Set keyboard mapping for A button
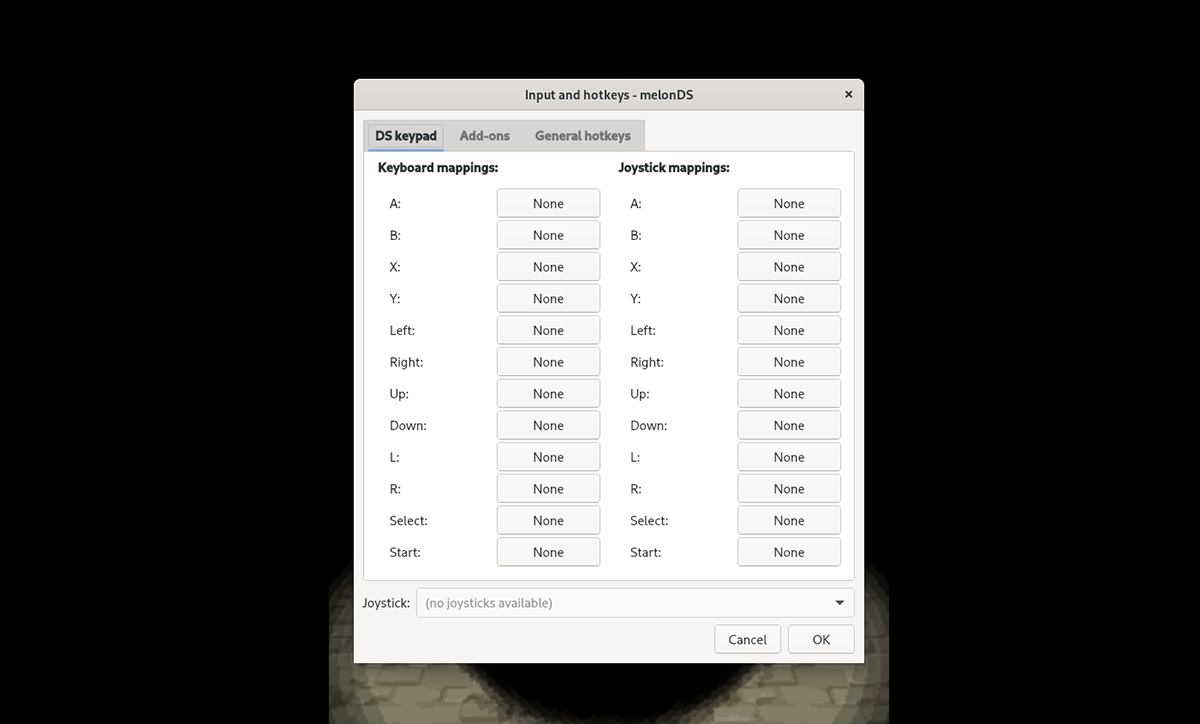This screenshot has width=1200, height=724. click(548, 203)
